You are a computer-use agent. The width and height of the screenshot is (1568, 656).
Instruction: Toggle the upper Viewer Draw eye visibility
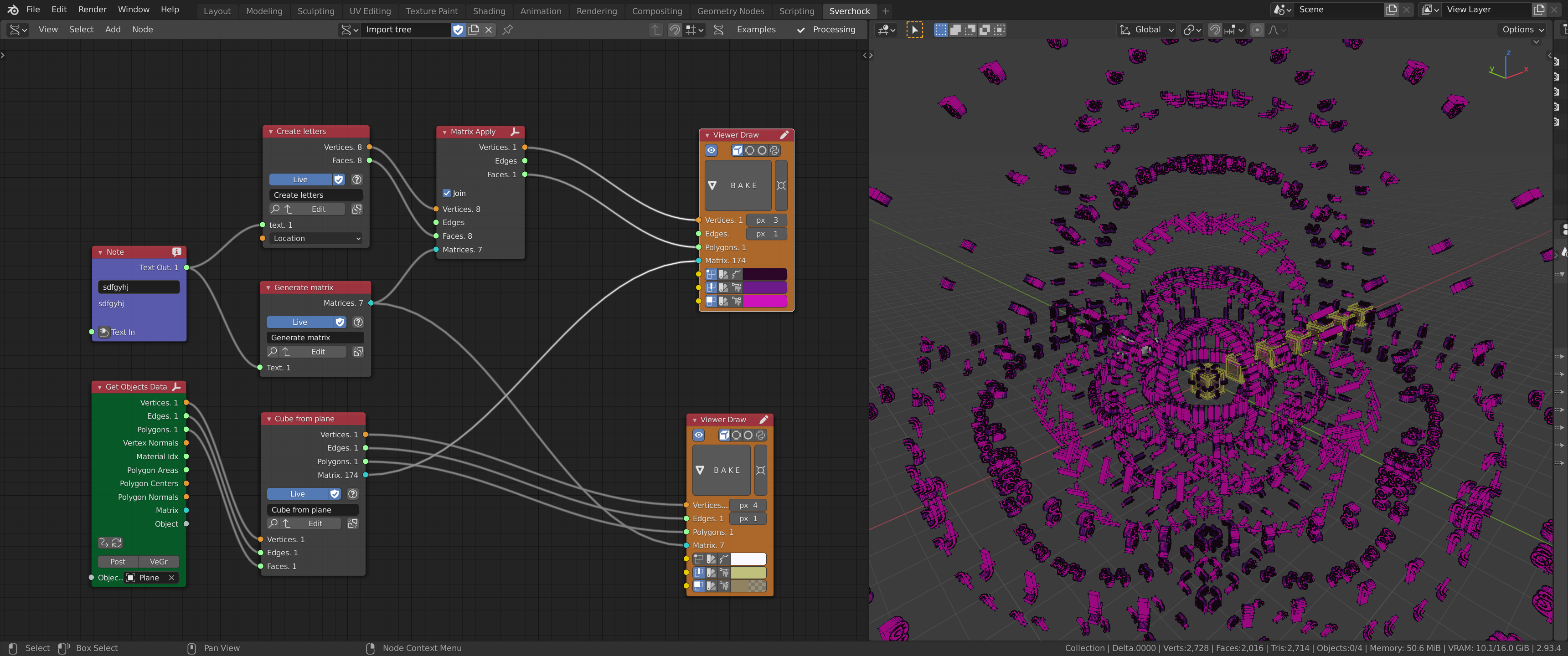(x=711, y=150)
